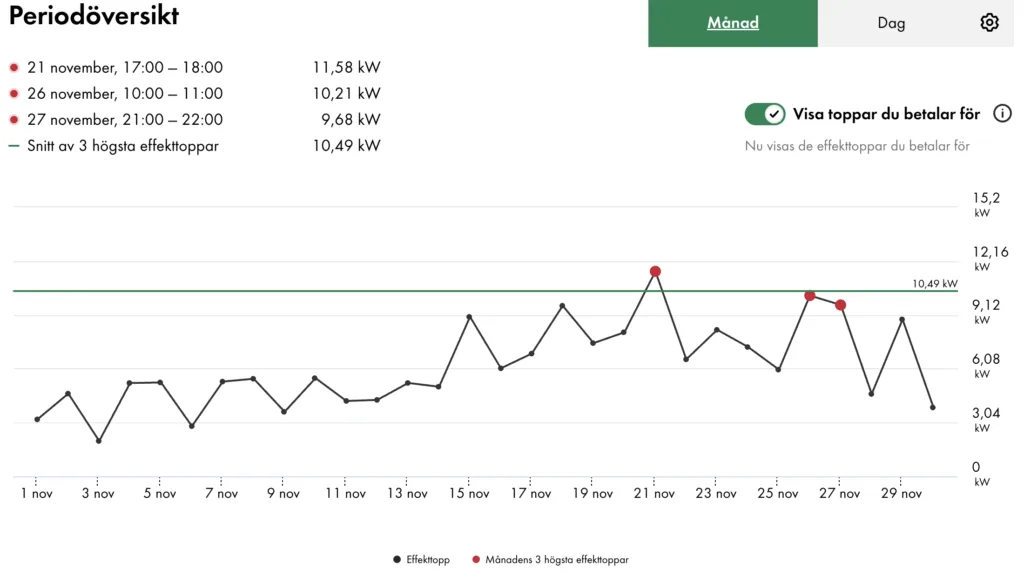The height and width of the screenshot is (584, 1024).
Task: Click the 29 nov data point
Action: point(902,319)
